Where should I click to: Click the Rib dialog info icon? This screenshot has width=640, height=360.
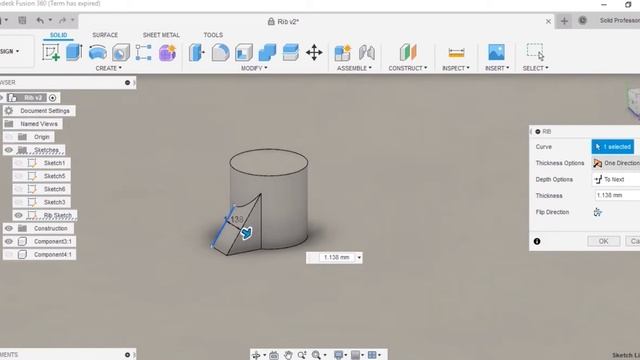[x=537, y=241]
